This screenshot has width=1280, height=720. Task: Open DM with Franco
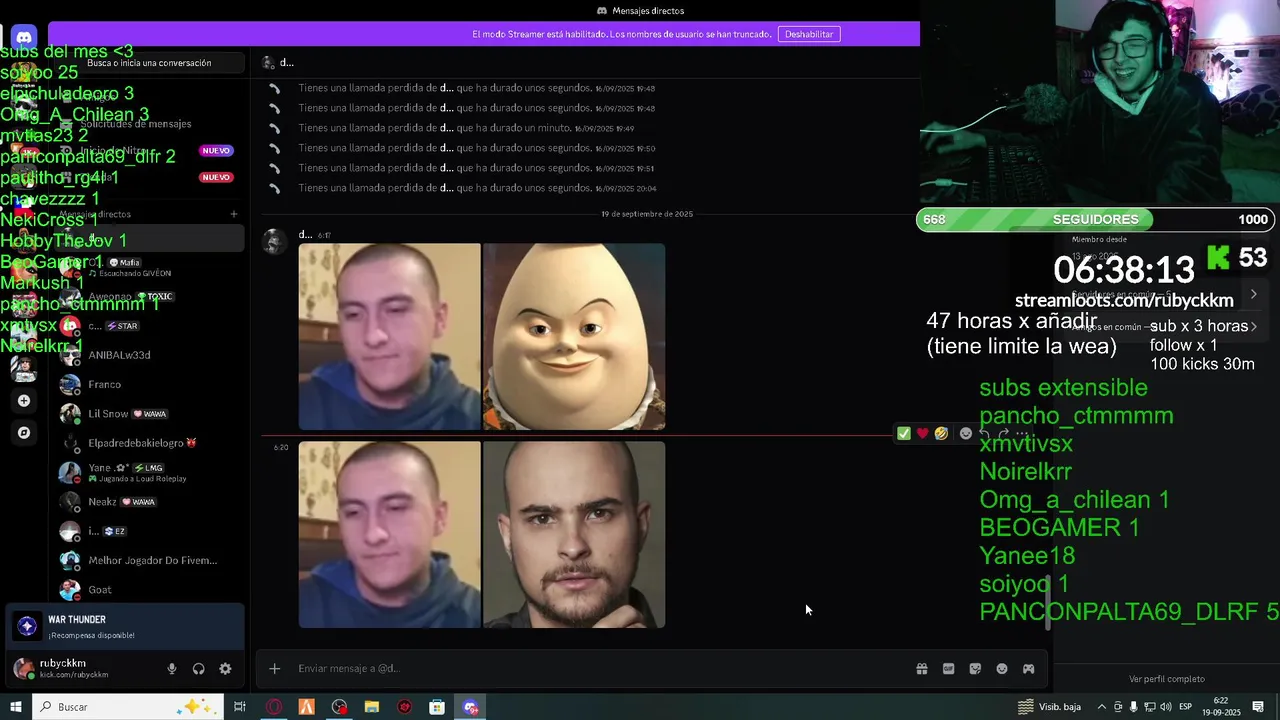click(x=150, y=384)
